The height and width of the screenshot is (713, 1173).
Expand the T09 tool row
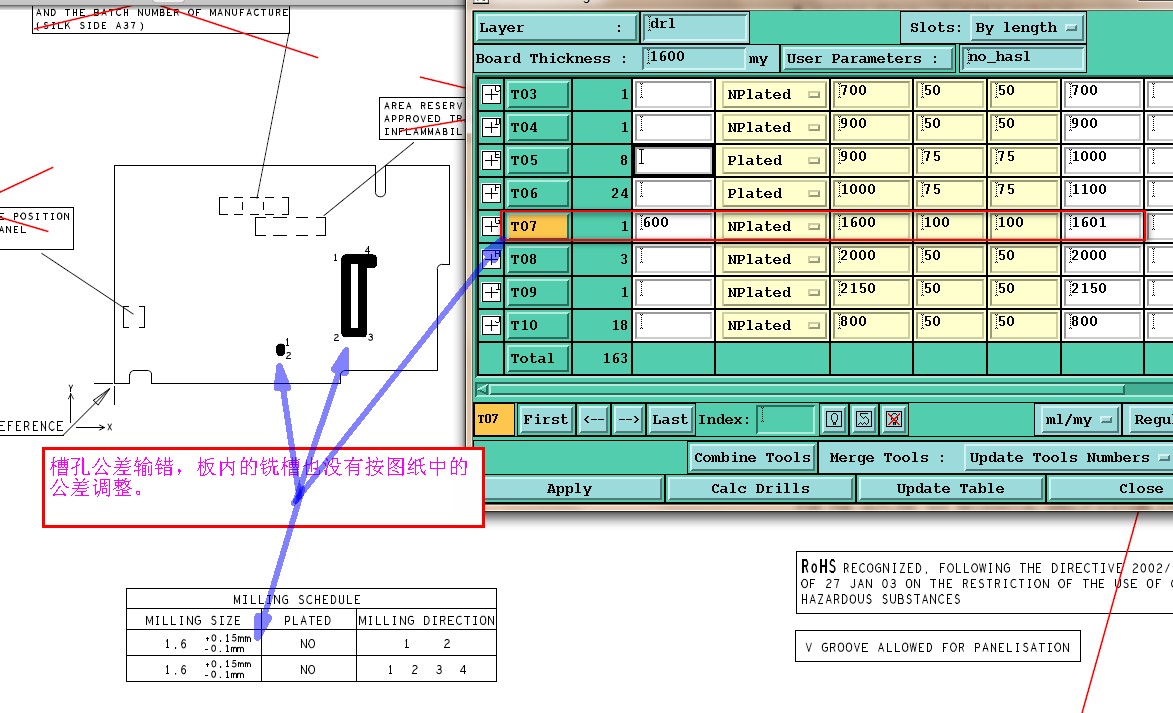pos(491,292)
